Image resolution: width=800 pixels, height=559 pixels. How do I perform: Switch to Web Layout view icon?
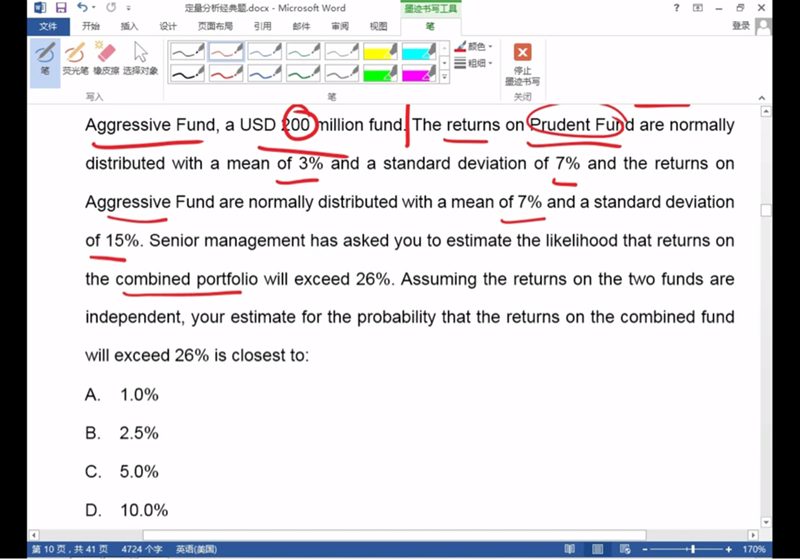click(625, 549)
